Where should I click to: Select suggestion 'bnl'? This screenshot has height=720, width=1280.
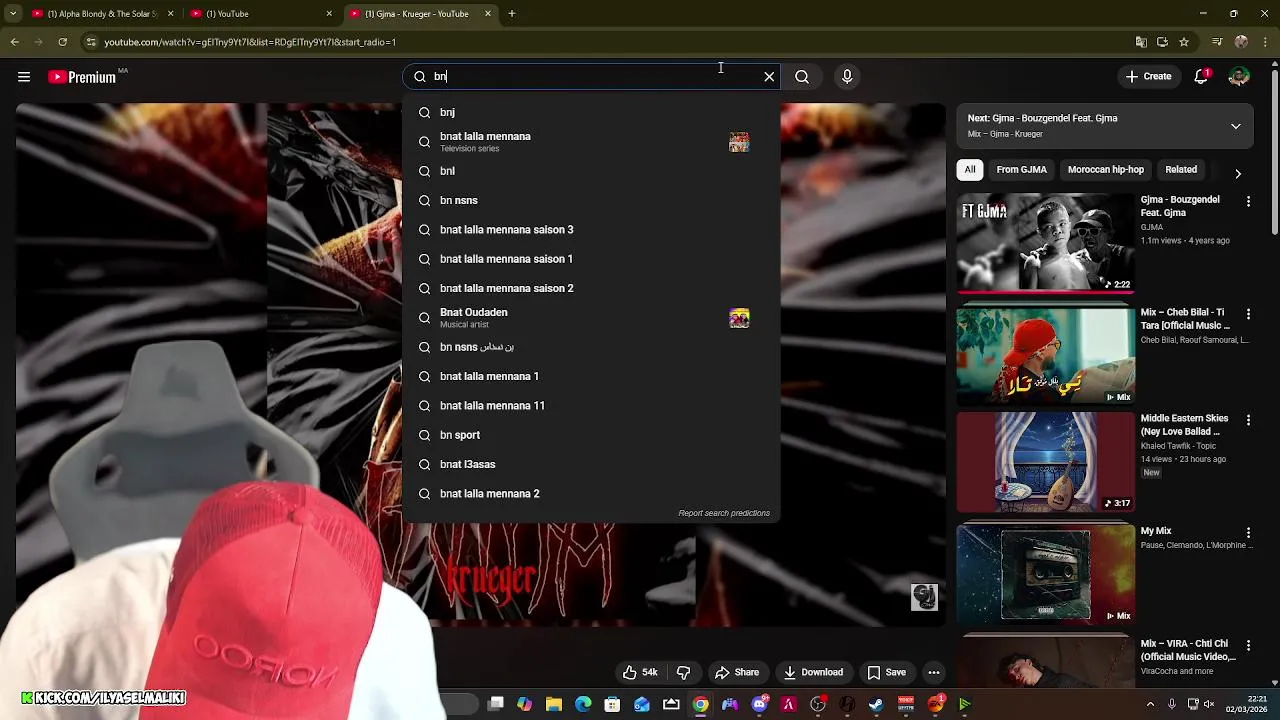pyautogui.click(x=590, y=171)
